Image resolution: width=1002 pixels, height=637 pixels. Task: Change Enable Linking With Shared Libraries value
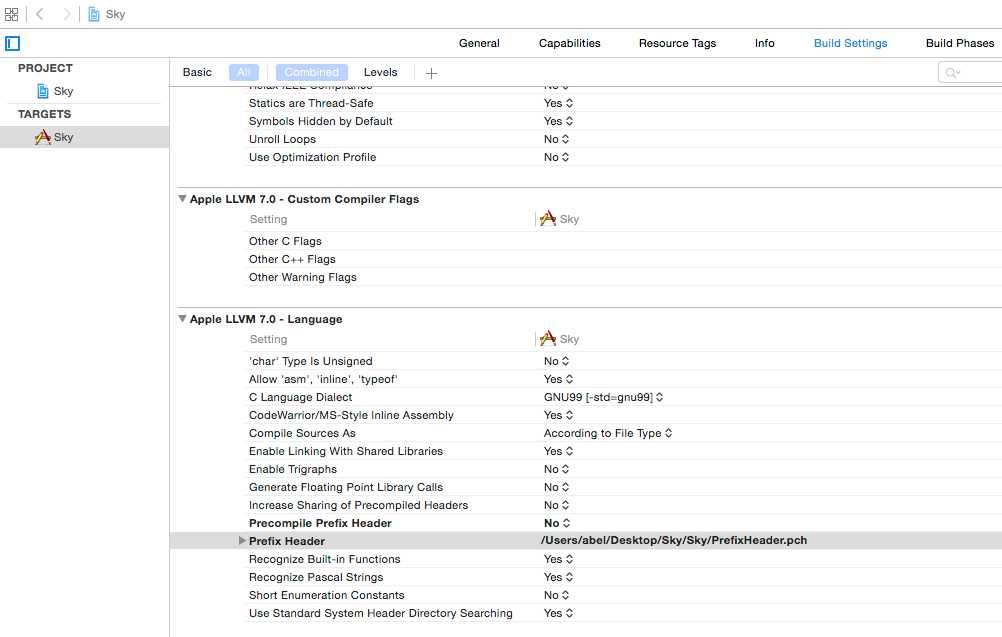(558, 450)
